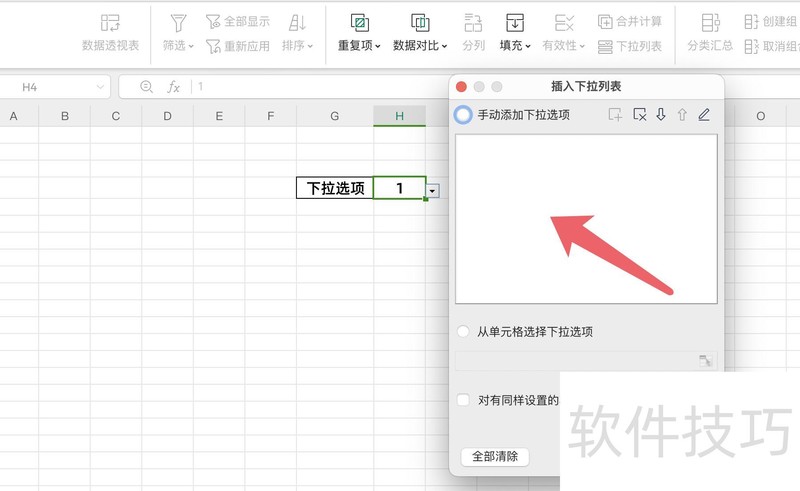The image size is (800, 491).
Task: Click the cell containing 下拉选项
Action: coord(335,188)
